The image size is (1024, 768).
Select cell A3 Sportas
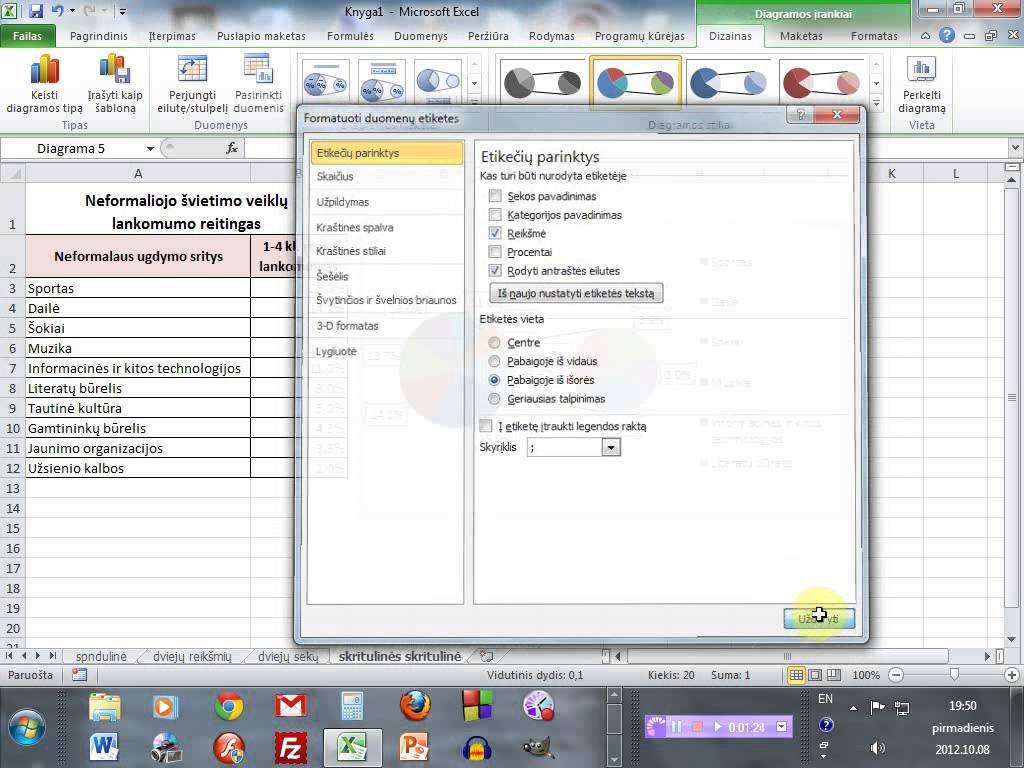(138, 288)
